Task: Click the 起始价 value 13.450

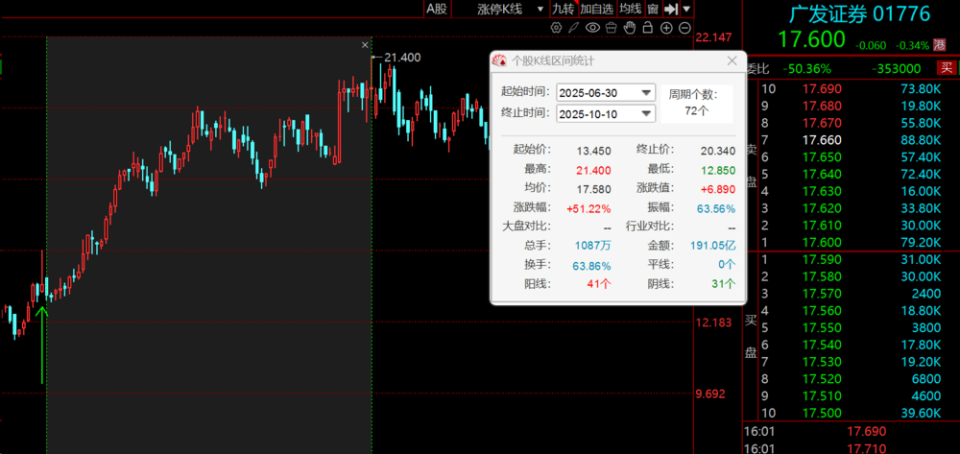Action: (x=594, y=151)
